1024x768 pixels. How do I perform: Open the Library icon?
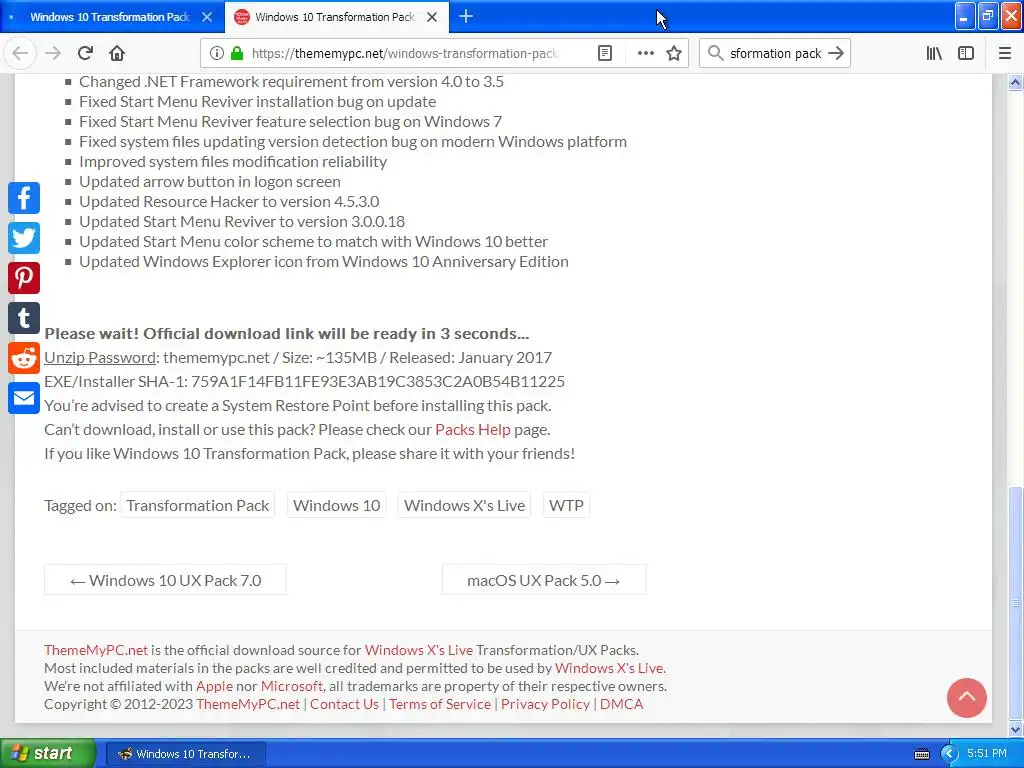[935, 54]
